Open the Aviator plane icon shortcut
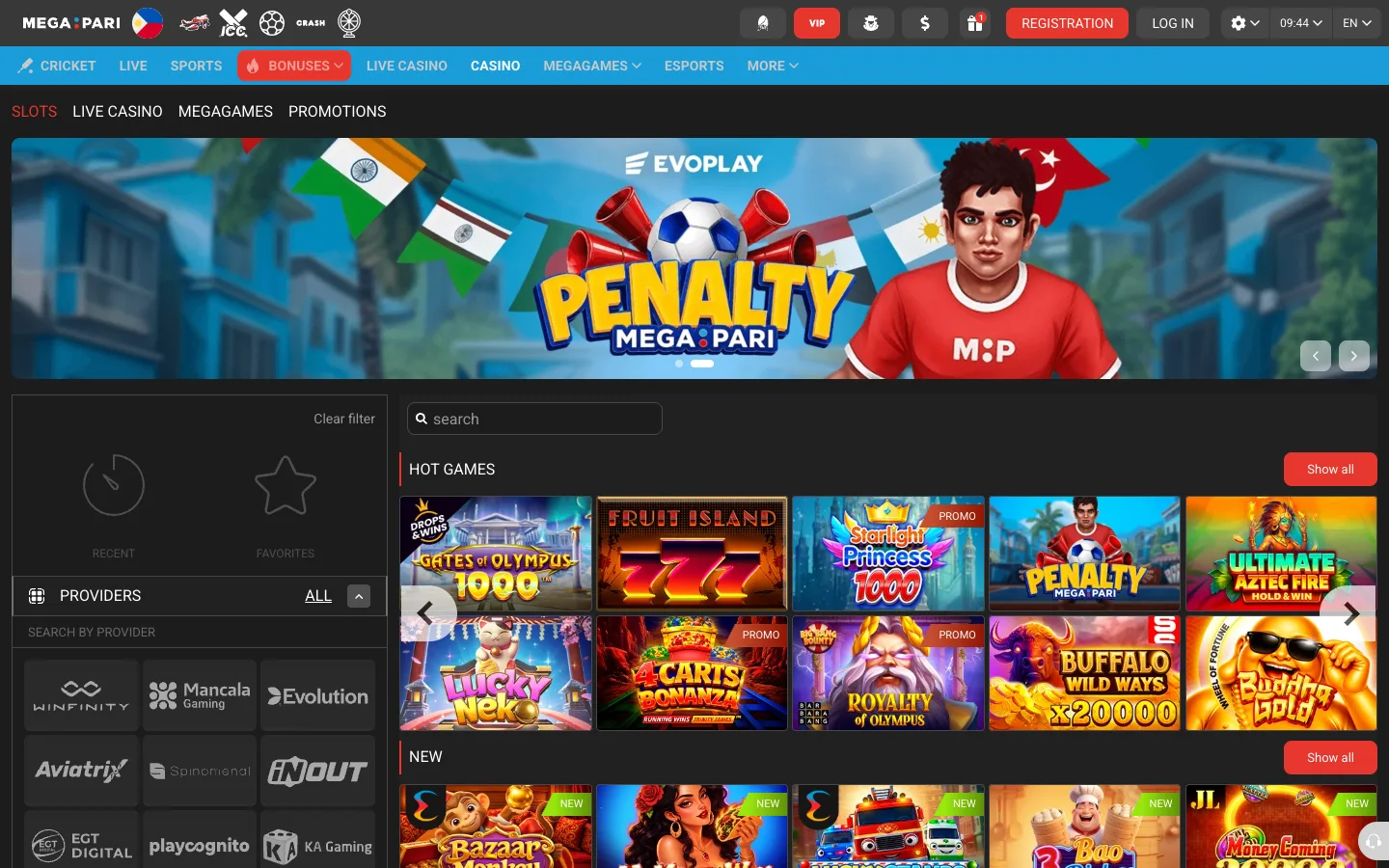The height and width of the screenshot is (868, 1389). coord(195,23)
